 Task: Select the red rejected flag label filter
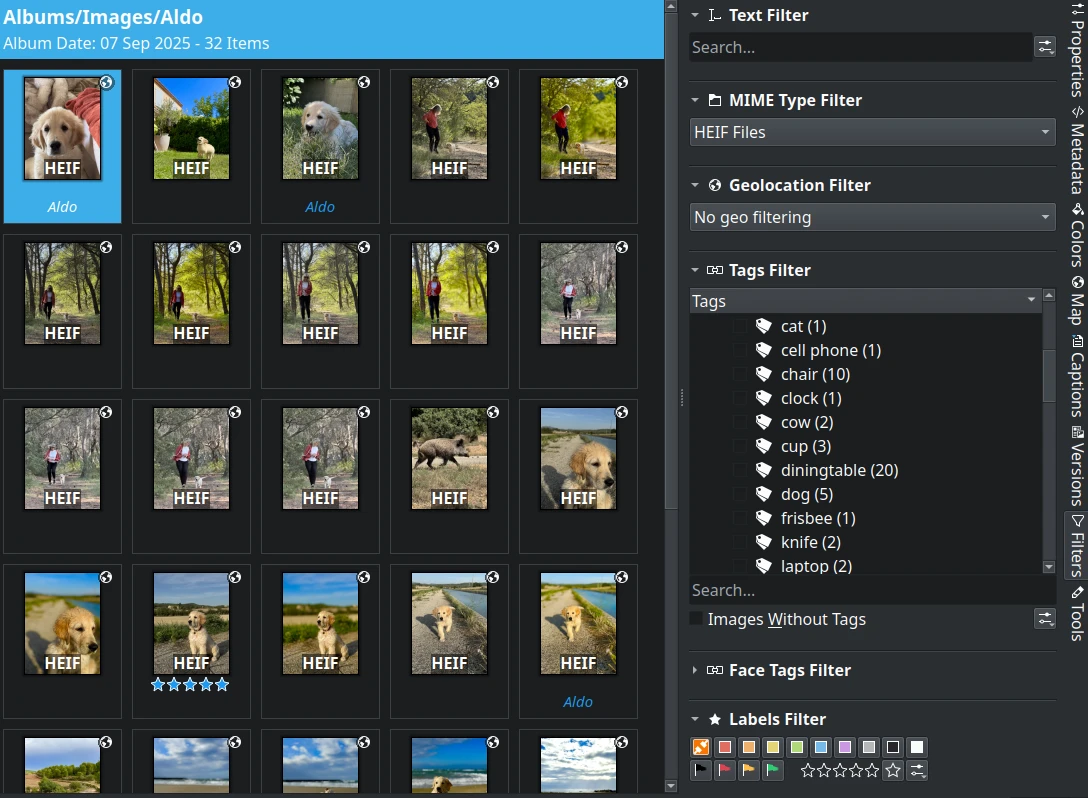(x=724, y=770)
